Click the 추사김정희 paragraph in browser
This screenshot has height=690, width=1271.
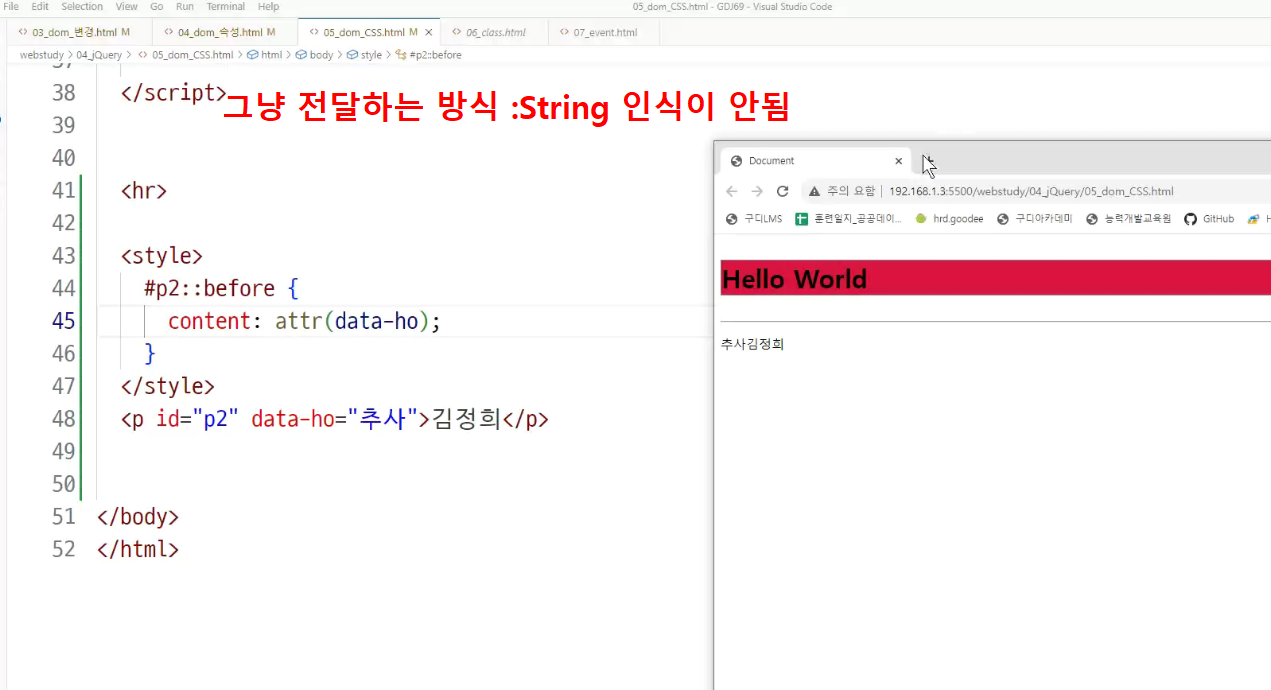click(x=753, y=344)
